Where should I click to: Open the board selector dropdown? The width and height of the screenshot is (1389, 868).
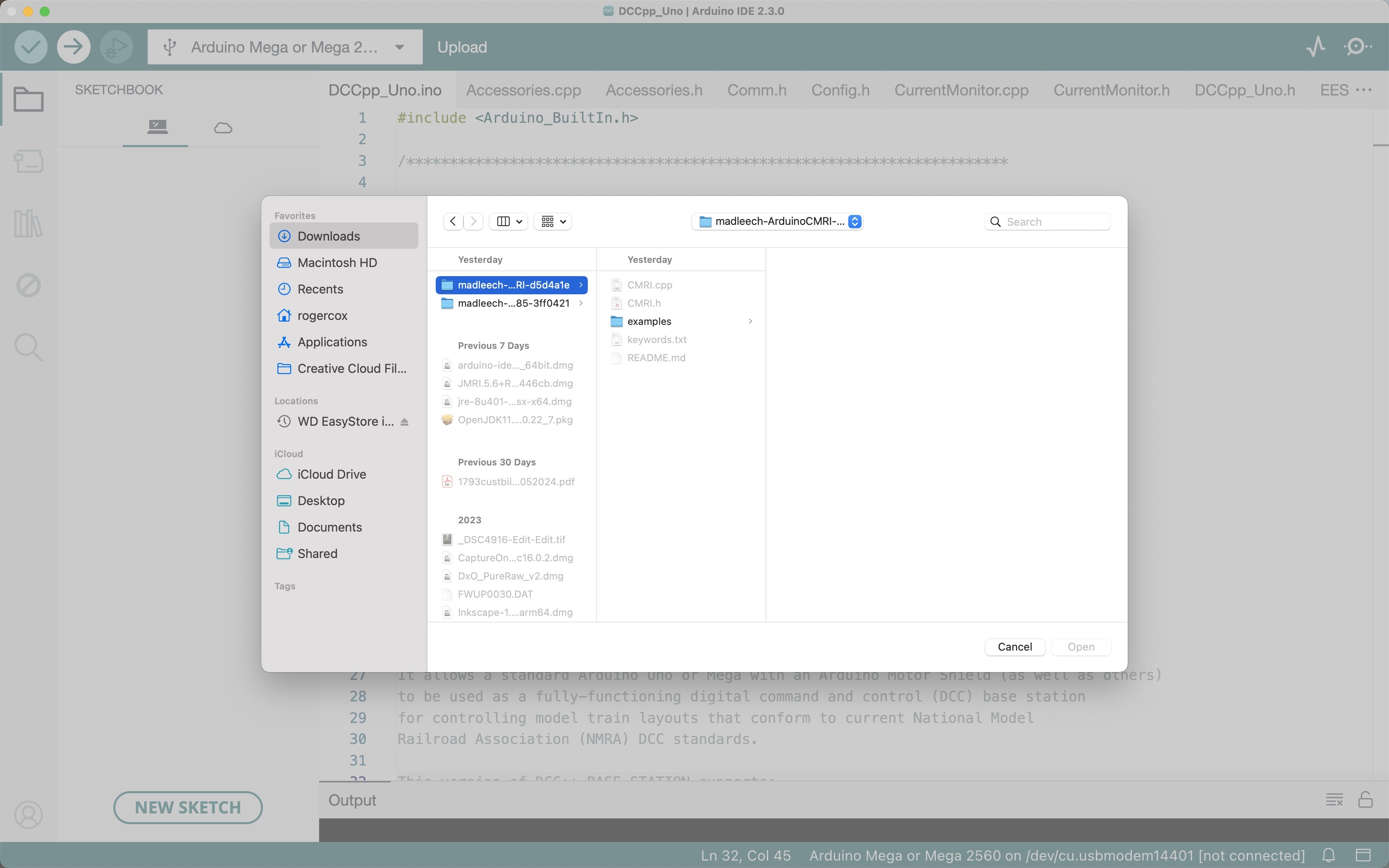[x=285, y=47]
